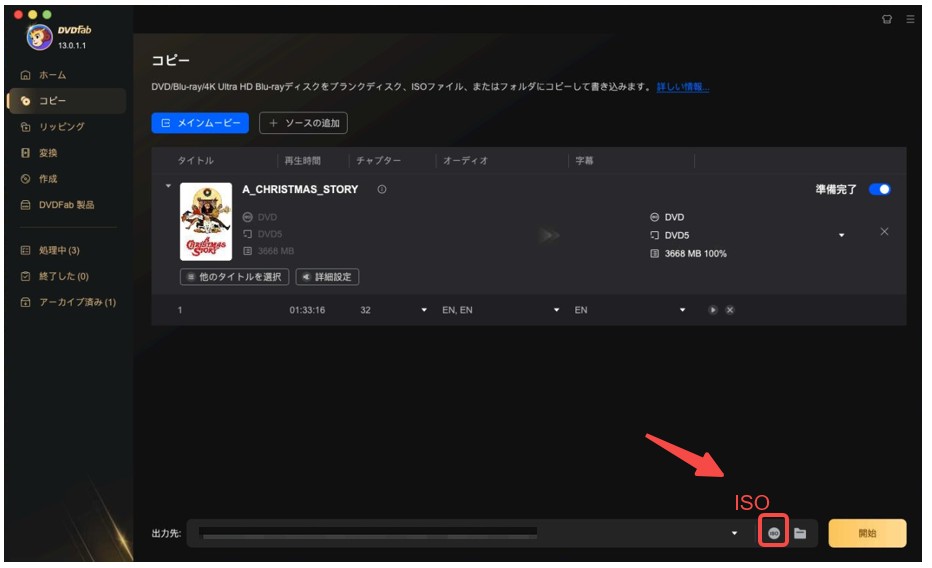The width and height of the screenshot is (932, 568).
Task: Open info icon beside A_CHRISTMAS_STORY
Action: click(x=382, y=189)
